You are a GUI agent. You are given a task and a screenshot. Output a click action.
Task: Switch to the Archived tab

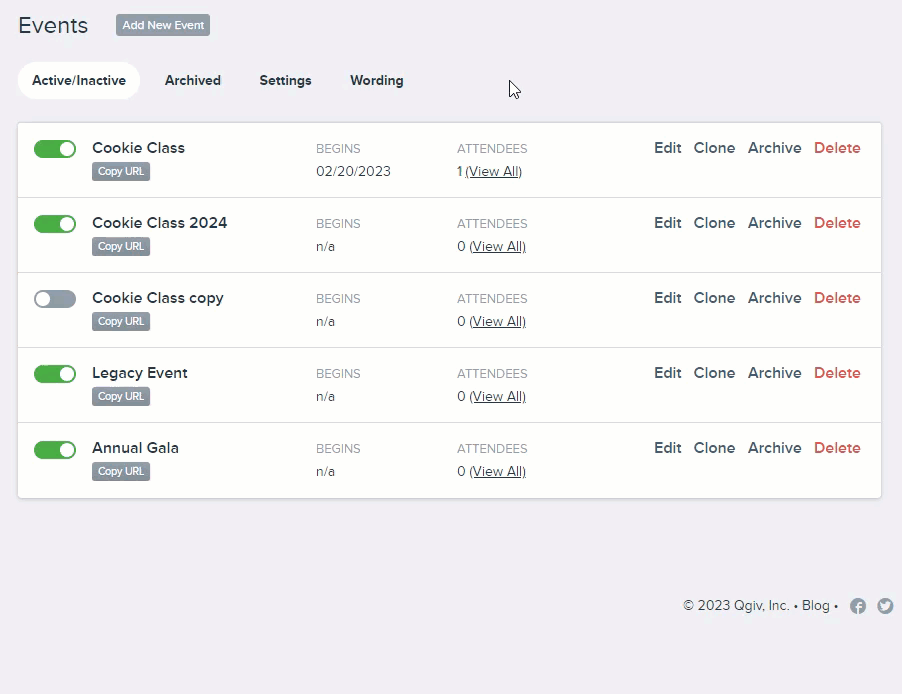click(x=192, y=81)
